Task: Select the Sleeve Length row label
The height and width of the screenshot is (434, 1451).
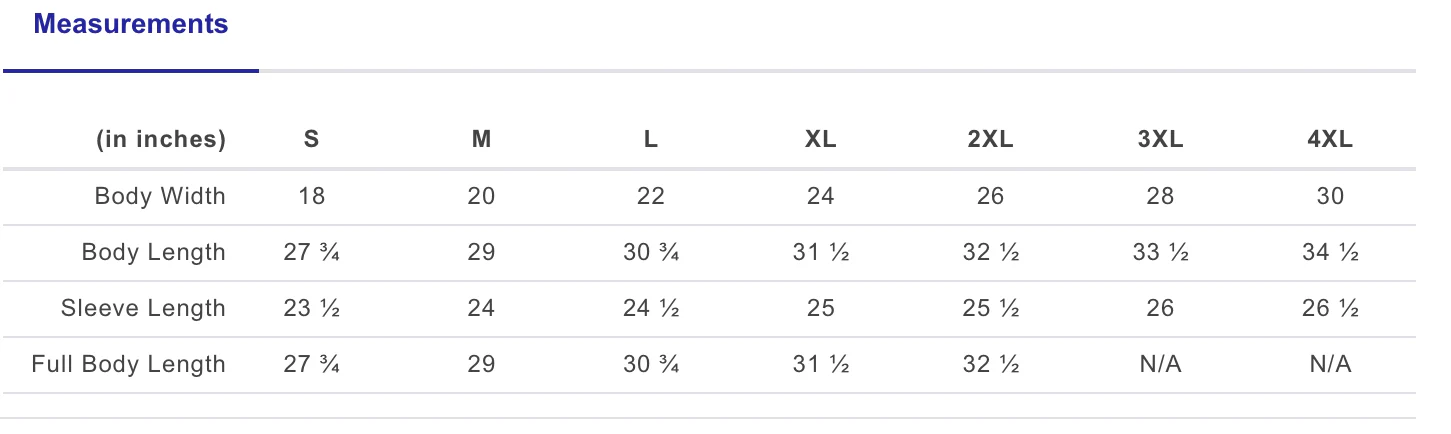Action: point(143,308)
